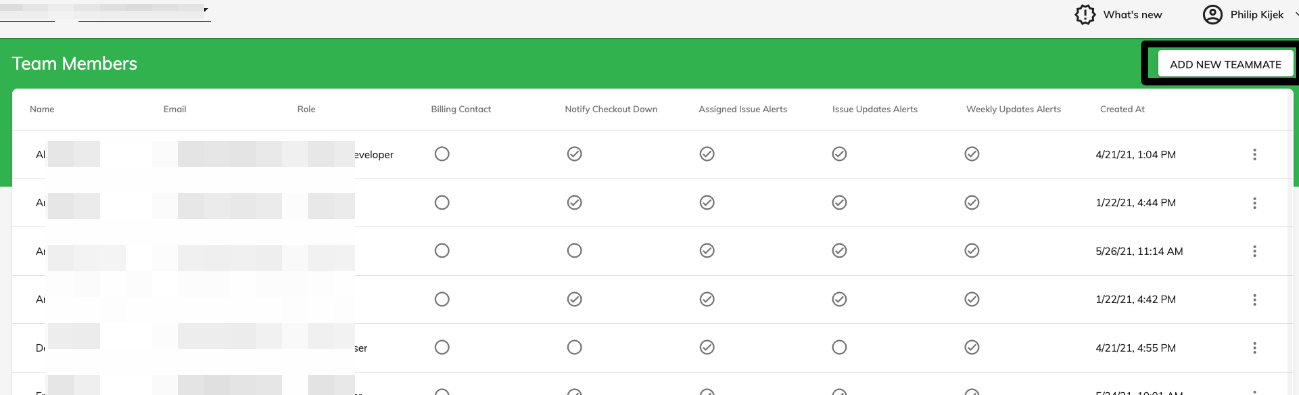Sort by the Created At column header
The image size is (1299, 395).
click(1122, 109)
